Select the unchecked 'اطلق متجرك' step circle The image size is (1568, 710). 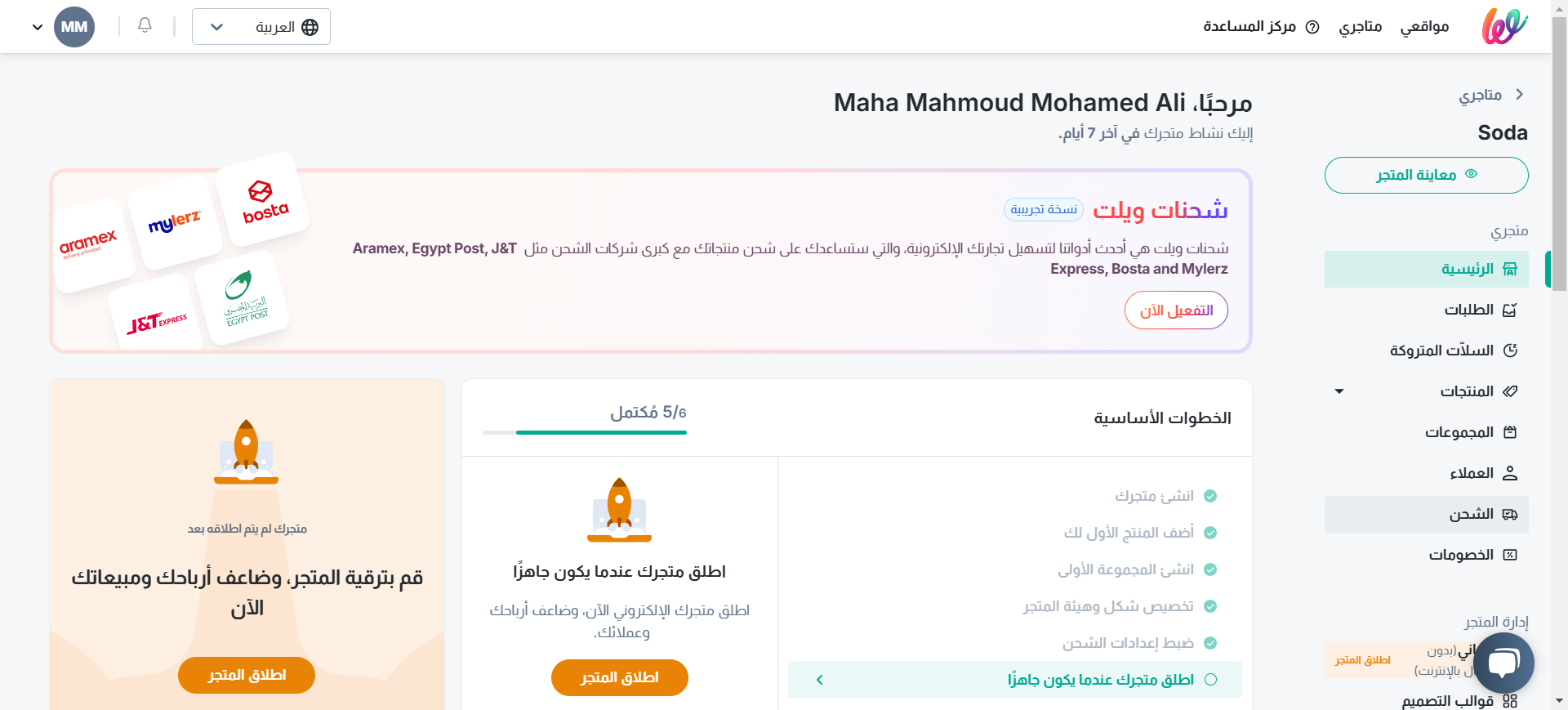pos(1211,680)
